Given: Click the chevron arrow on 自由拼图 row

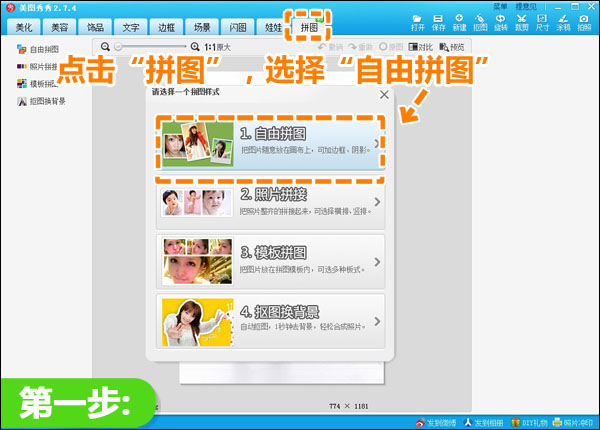Looking at the screenshot, I should (377, 143).
